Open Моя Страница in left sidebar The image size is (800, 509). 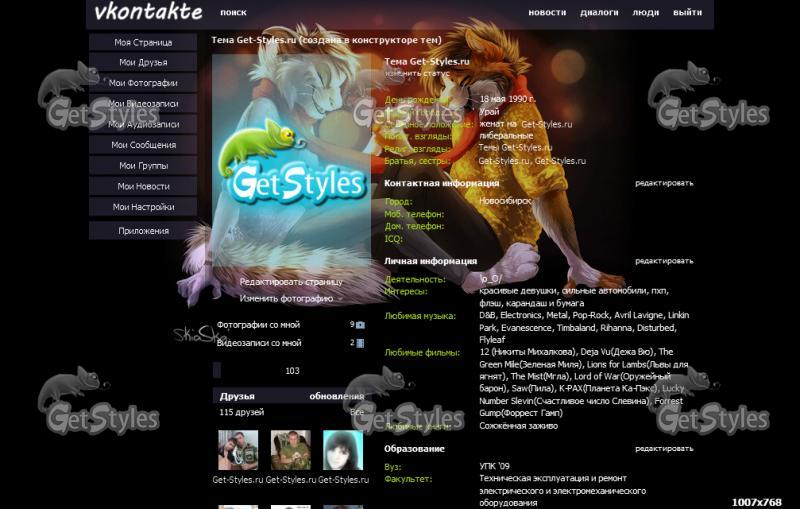click(143, 42)
